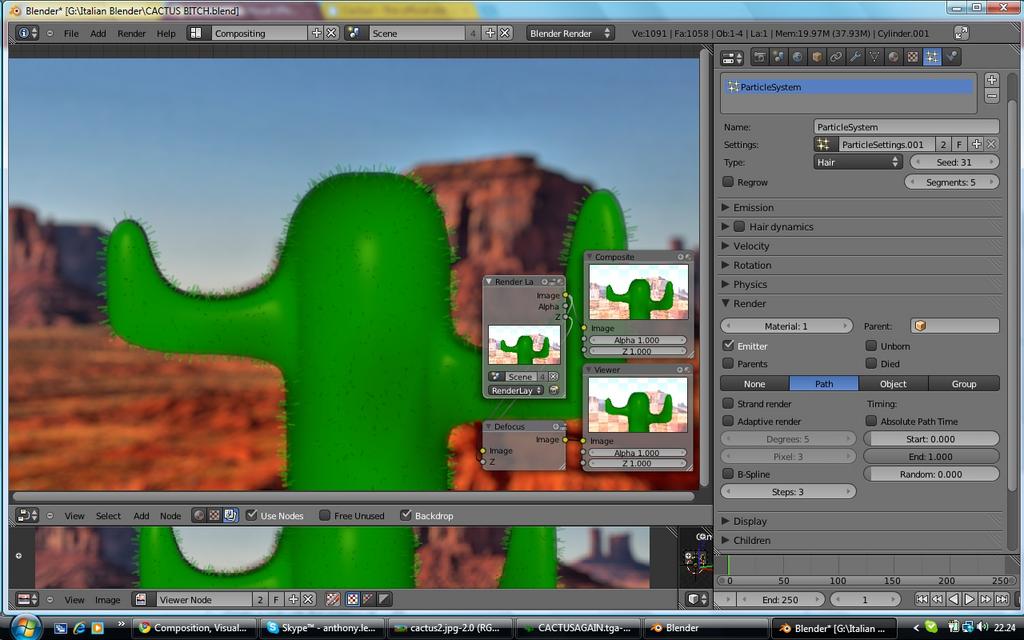This screenshot has height=640, width=1024.
Task: Select texture nodes tree type icon
Action: click(x=215, y=515)
